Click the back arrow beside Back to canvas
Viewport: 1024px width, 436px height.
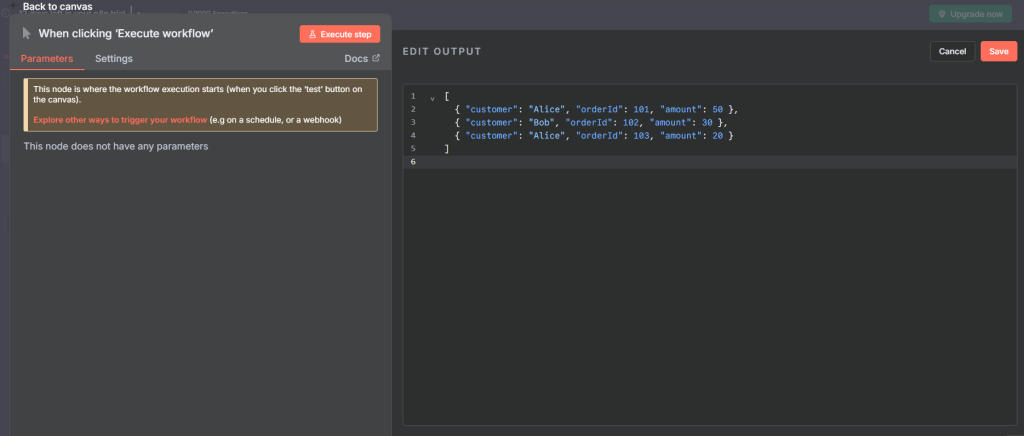[x=13, y=6]
